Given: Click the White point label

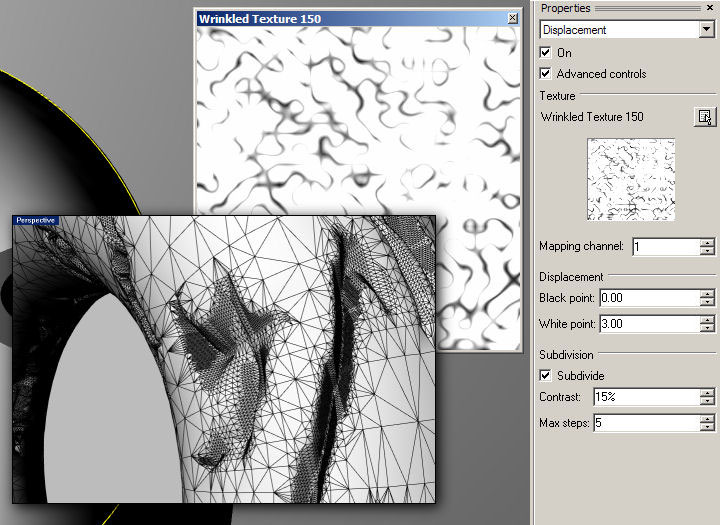Looking at the screenshot, I should tap(567, 324).
